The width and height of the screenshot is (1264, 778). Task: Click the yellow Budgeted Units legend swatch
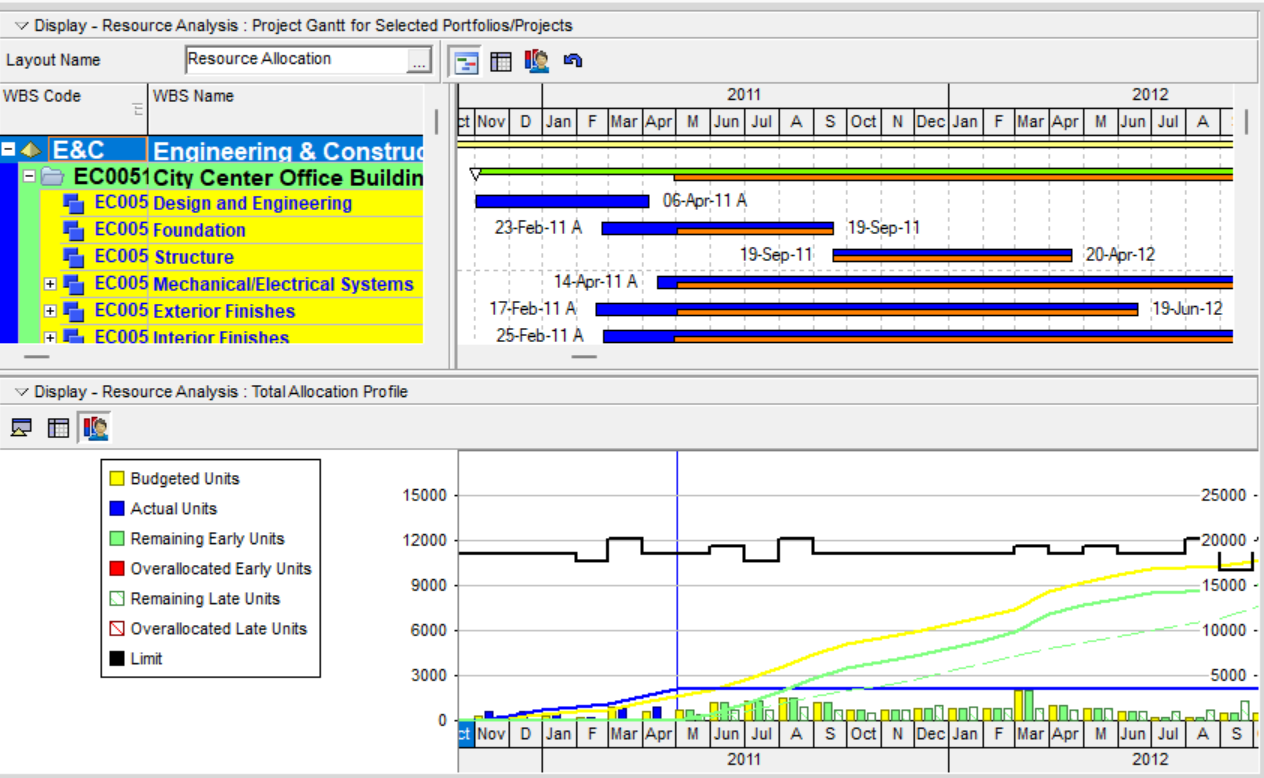[x=117, y=479]
